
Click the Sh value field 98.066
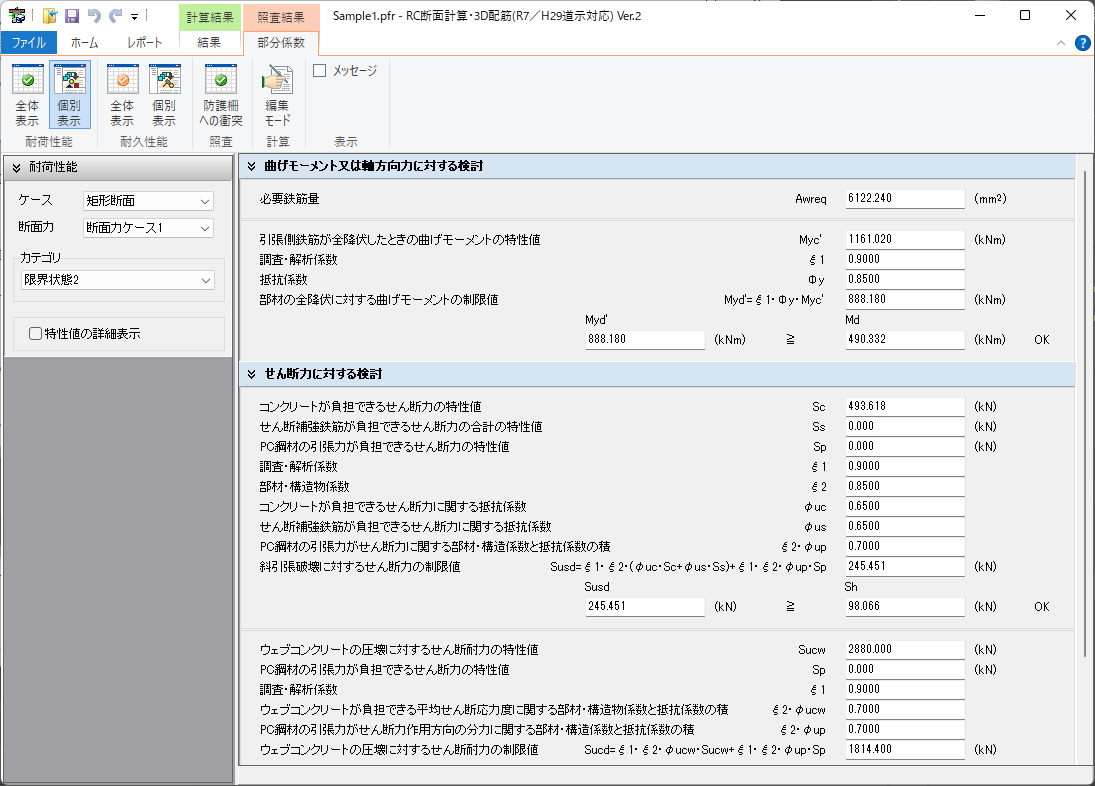(x=905, y=606)
